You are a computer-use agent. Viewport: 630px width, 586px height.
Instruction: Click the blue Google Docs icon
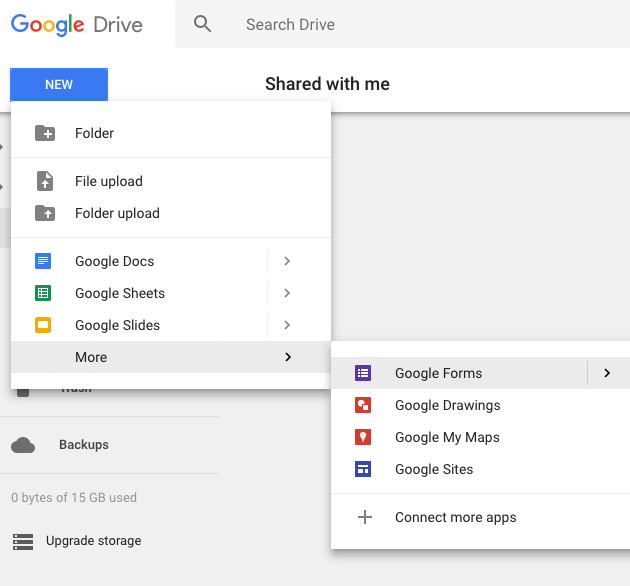pyautogui.click(x=43, y=261)
